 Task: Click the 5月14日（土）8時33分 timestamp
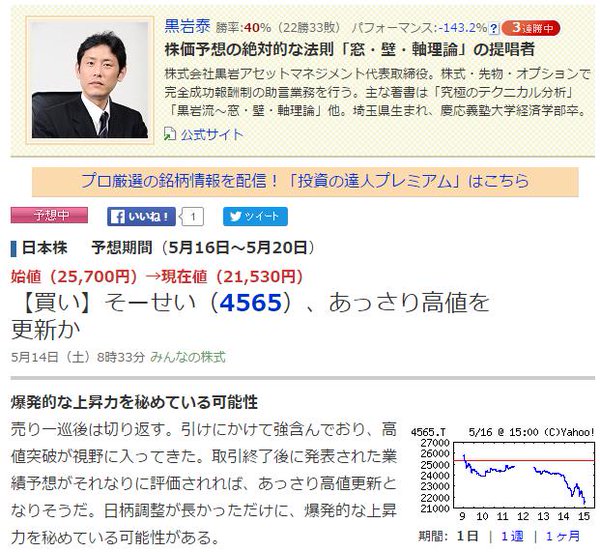pyautogui.click(x=78, y=357)
